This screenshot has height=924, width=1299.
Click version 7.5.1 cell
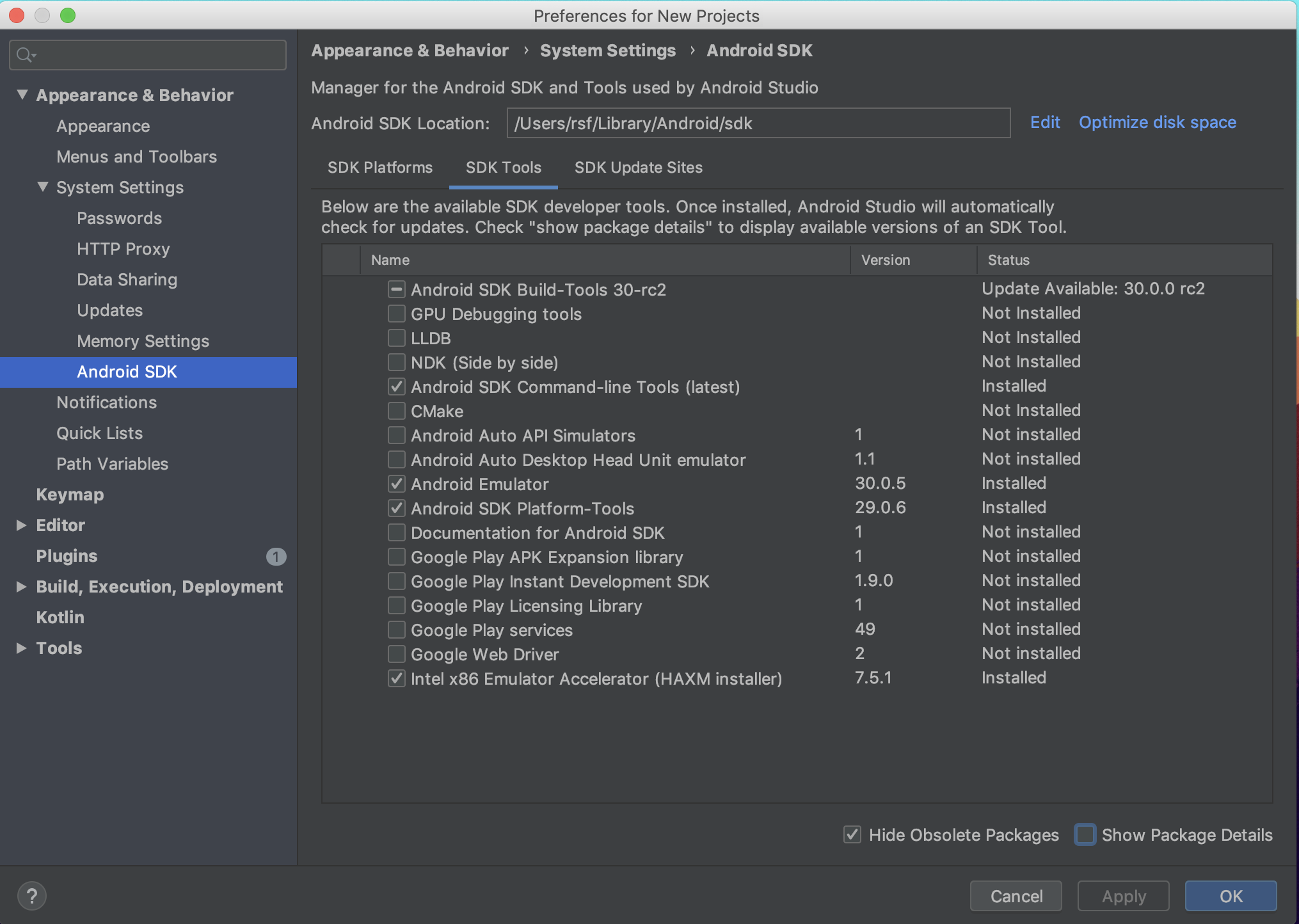point(873,678)
